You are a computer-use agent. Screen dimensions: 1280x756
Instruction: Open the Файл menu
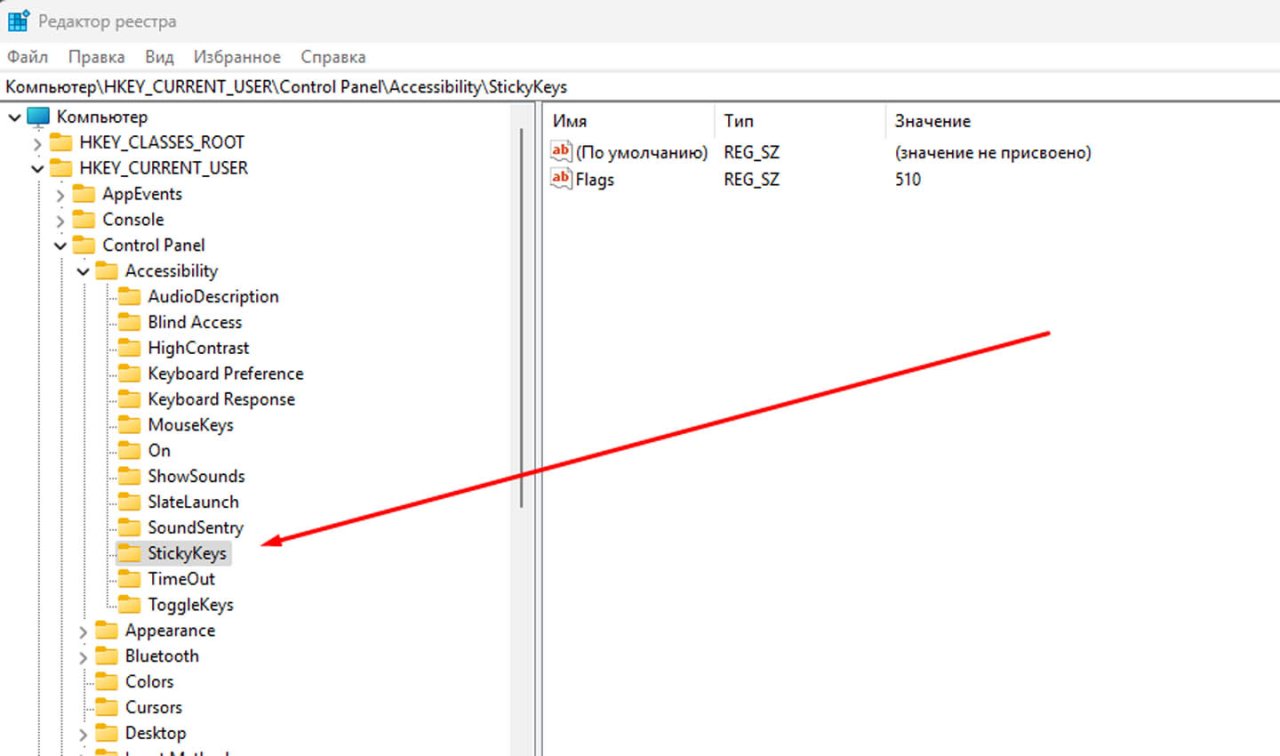point(27,57)
